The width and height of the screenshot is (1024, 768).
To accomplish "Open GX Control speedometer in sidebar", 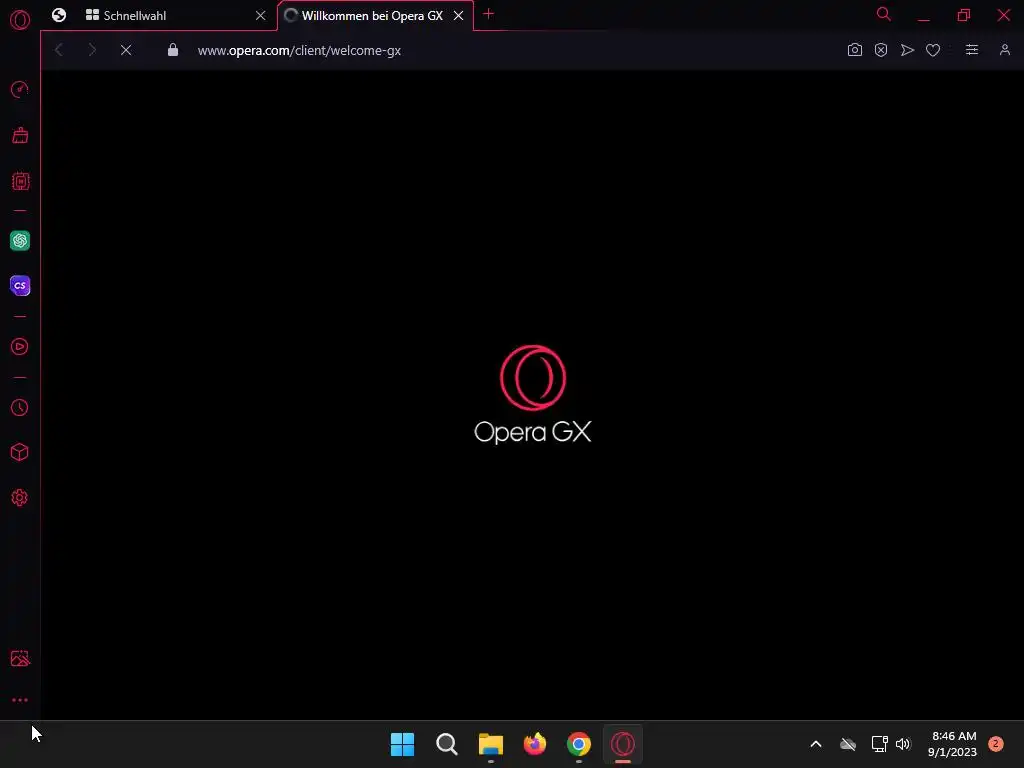I will (20, 89).
